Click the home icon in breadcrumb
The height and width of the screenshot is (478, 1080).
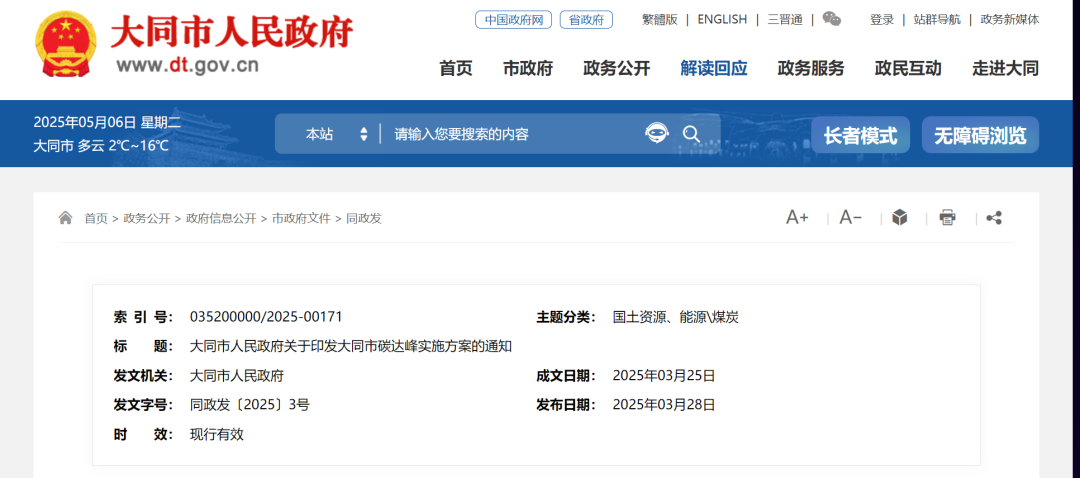(x=65, y=218)
